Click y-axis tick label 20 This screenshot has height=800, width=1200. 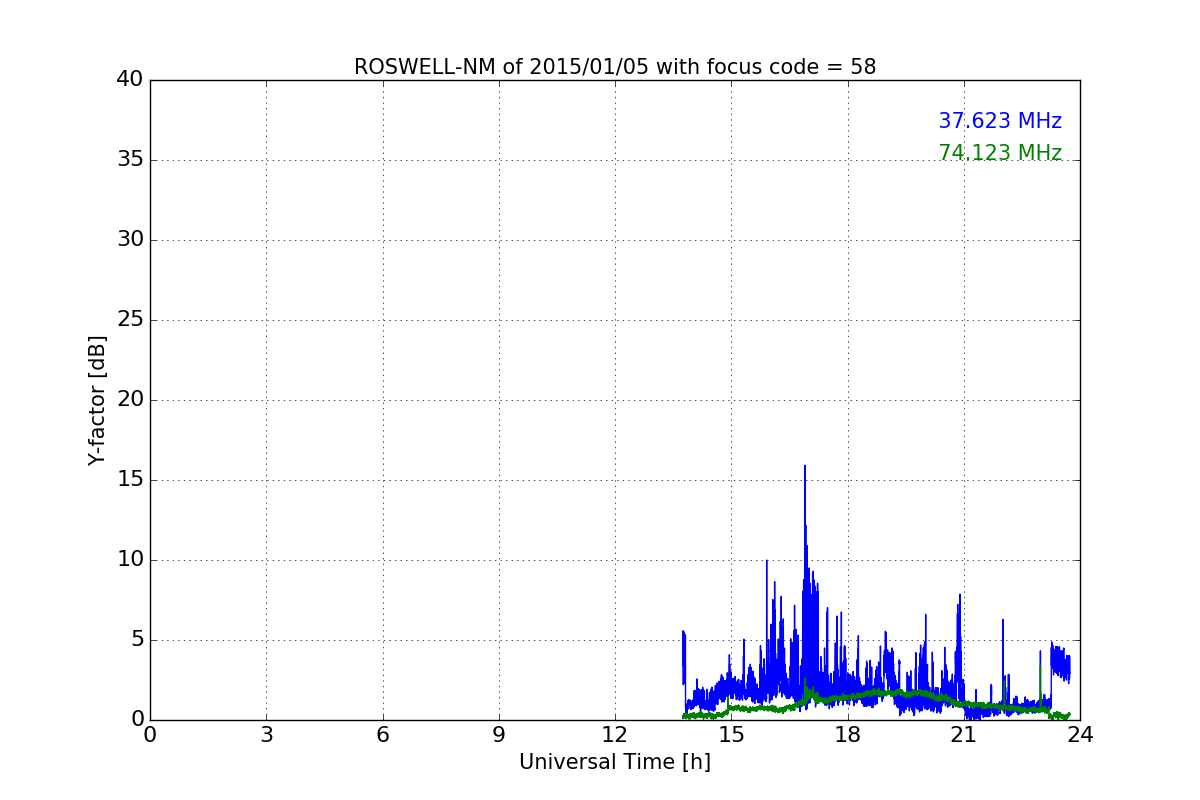click(x=130, y=400)
